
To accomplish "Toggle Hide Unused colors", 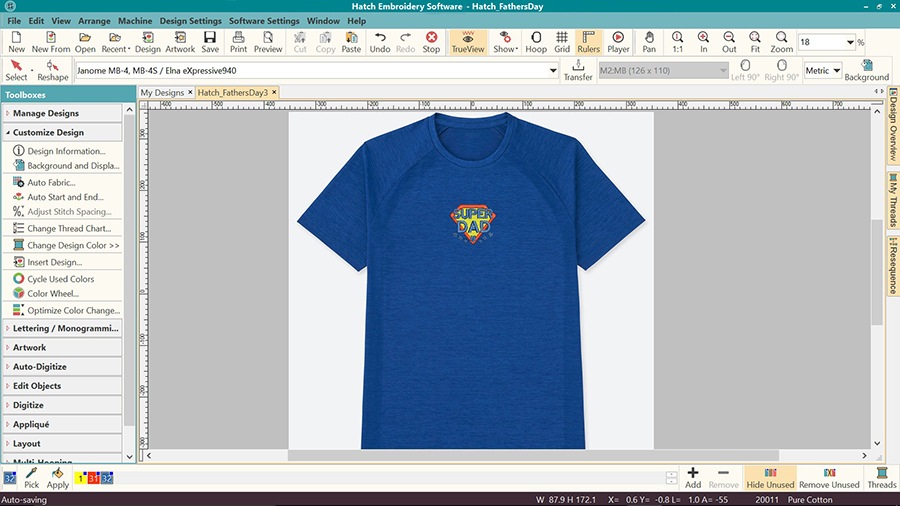I will (770, 477).
